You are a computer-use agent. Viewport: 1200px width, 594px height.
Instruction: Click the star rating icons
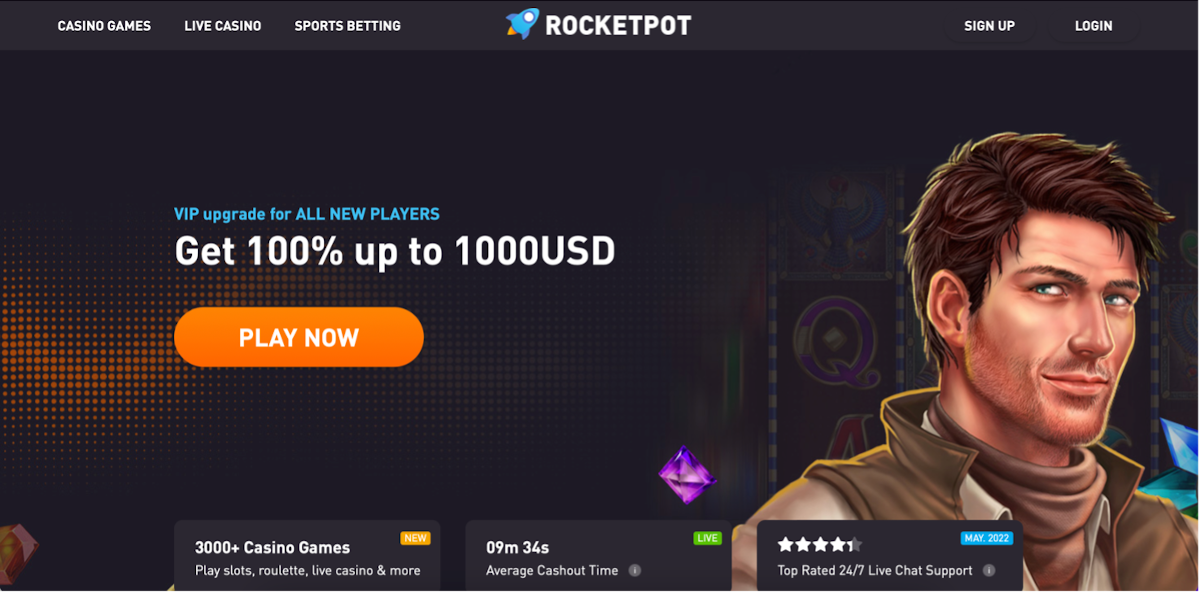click(820, 545)
